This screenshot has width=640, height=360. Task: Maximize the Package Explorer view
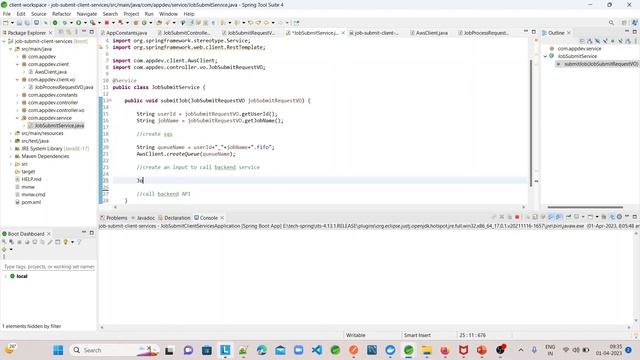pos(92,32)
